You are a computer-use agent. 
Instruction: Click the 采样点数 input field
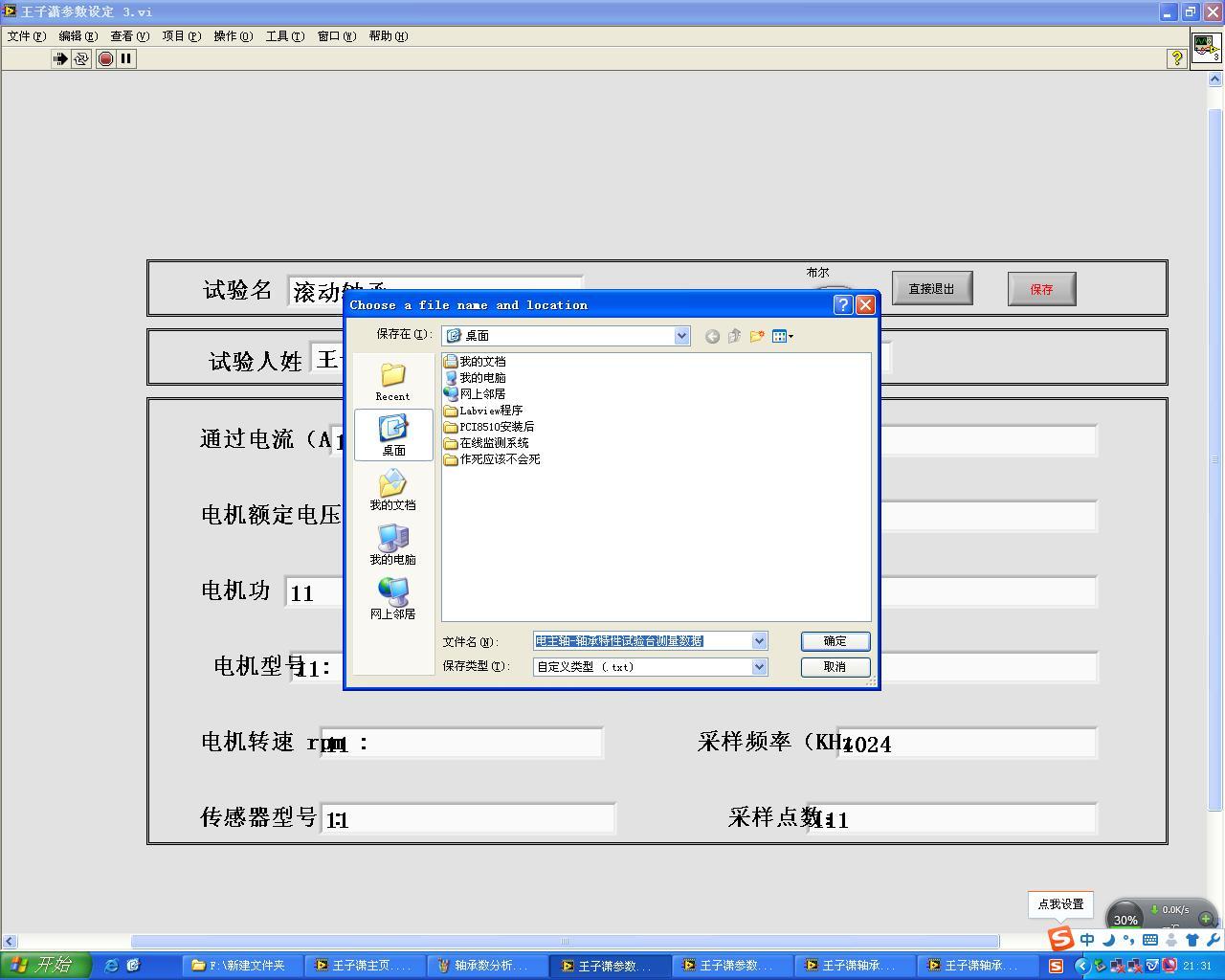tap(951, 818)
